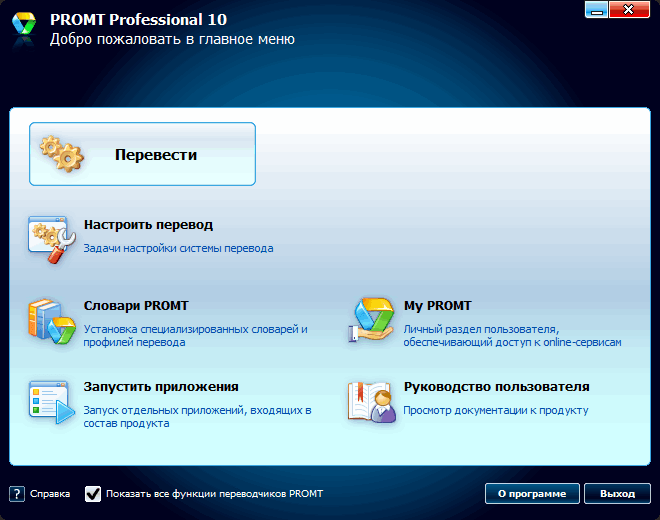Toggle the Показать все функции переводчиков PROMT checkbox
Screen dimensions: 660x520
(93, 494)
